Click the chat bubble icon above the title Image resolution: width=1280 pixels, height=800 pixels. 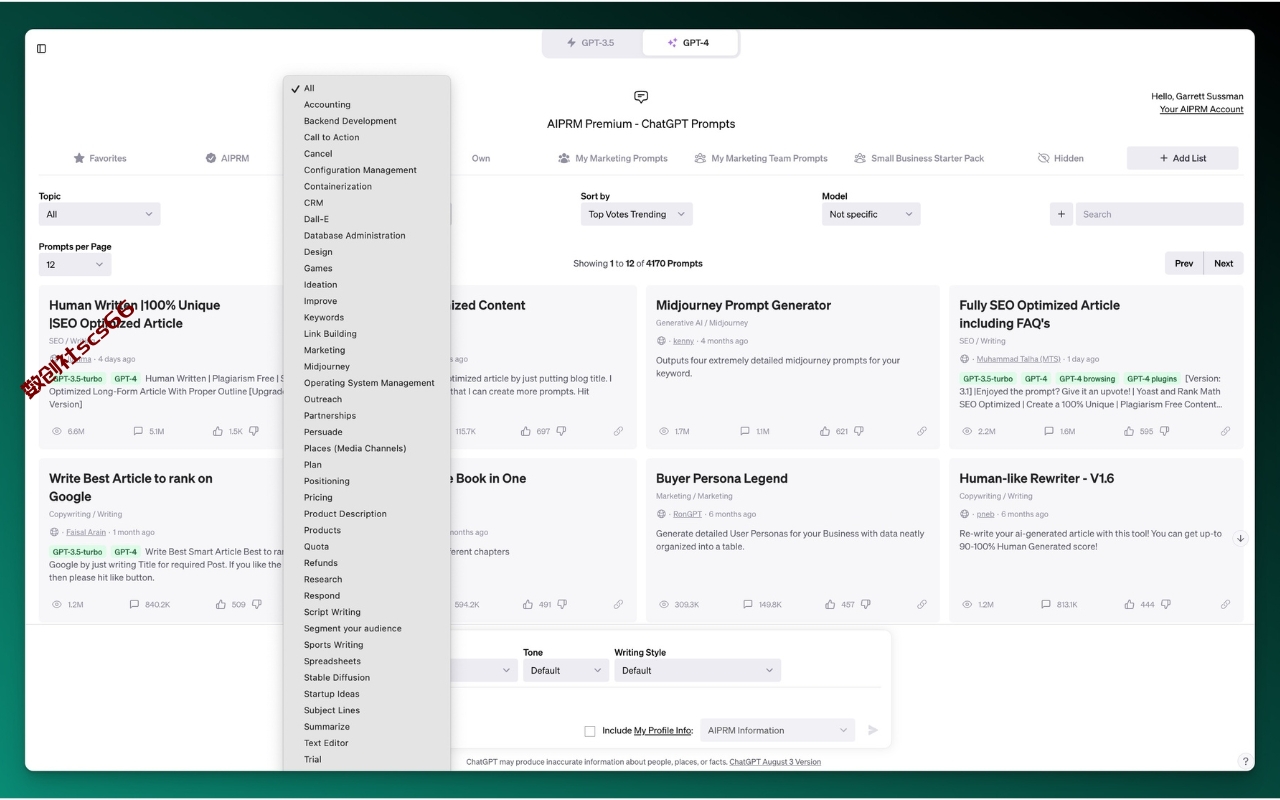tap(641, 97)
